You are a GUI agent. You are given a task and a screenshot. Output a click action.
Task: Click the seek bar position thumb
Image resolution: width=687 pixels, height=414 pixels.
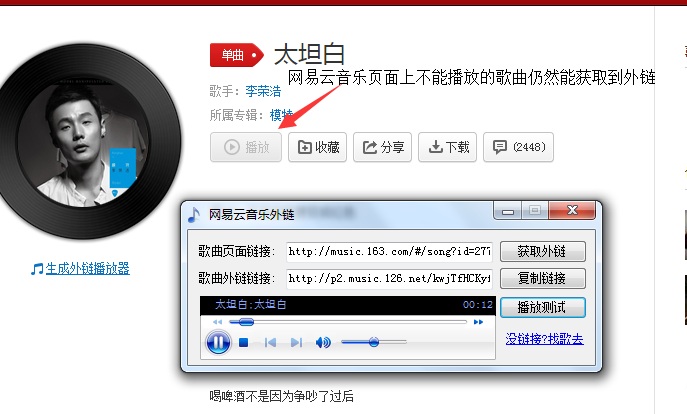[x=246, y=322]
